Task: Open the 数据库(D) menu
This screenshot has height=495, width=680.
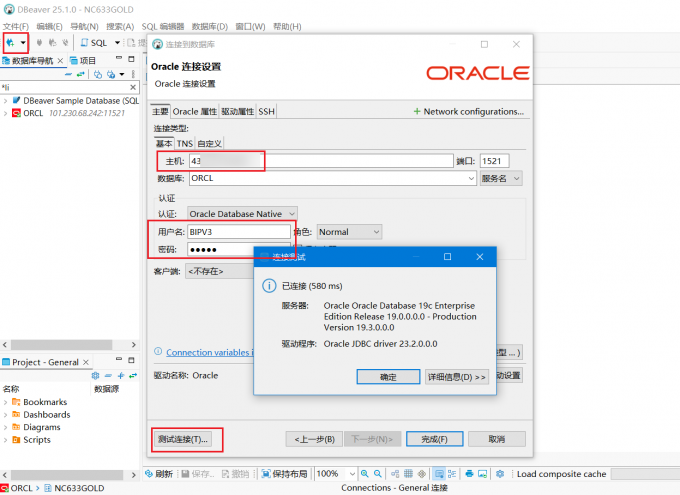Action: point(209,26)
